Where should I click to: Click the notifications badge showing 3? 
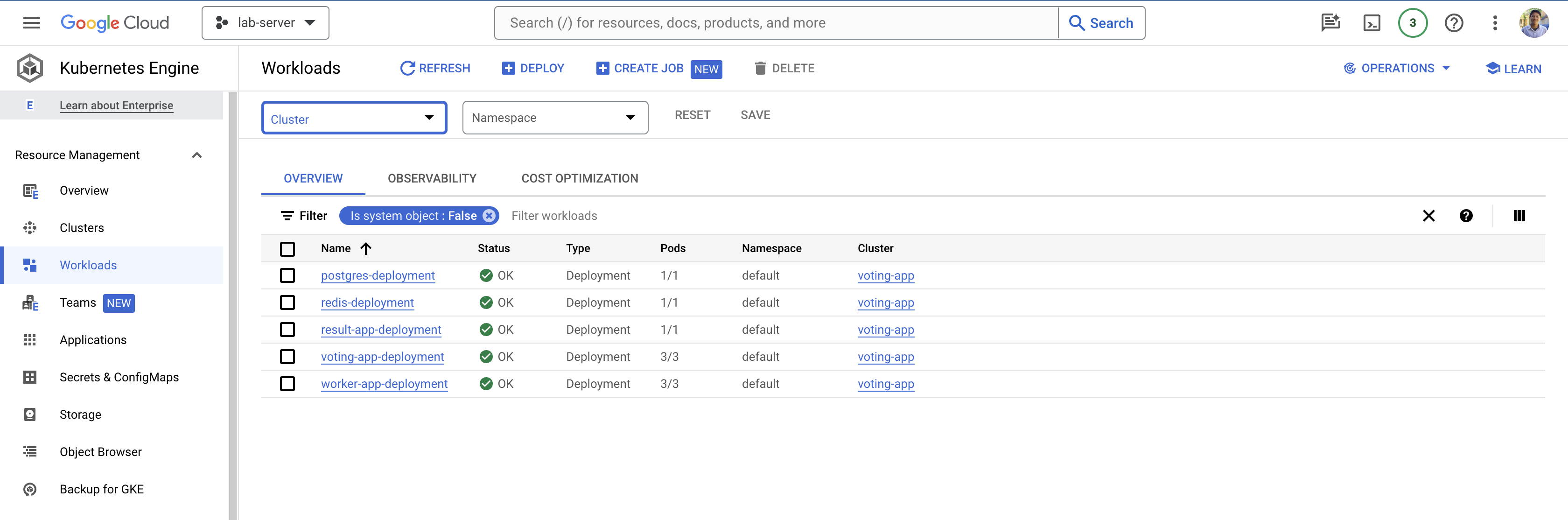click(x=1412, y=23)
